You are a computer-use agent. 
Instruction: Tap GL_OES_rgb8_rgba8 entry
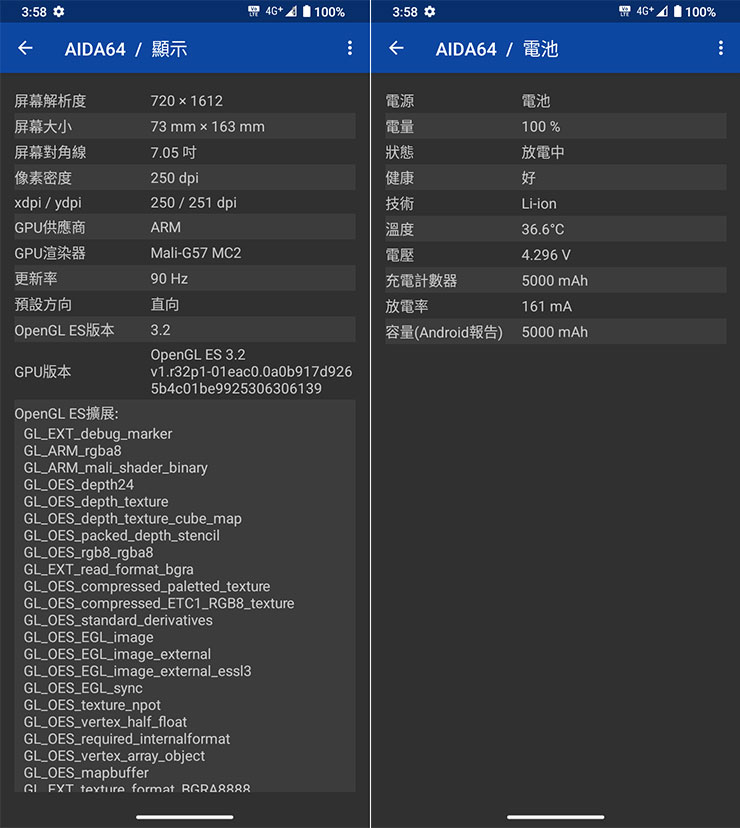(x=88, y=552)
